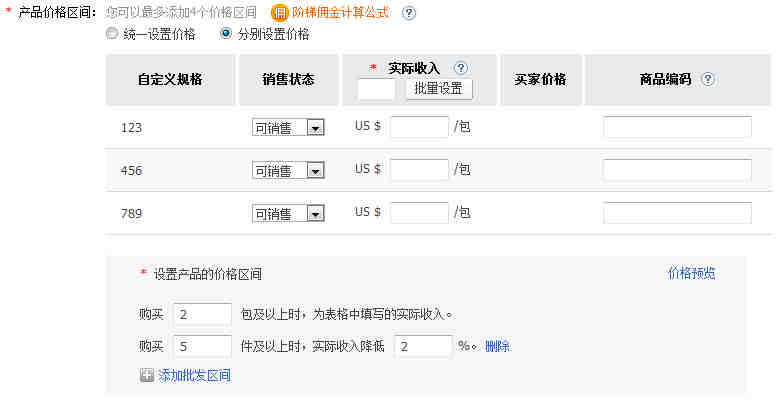Open the 价格预览 link
This screenshot has width=779, height=400.
(691, 273)
